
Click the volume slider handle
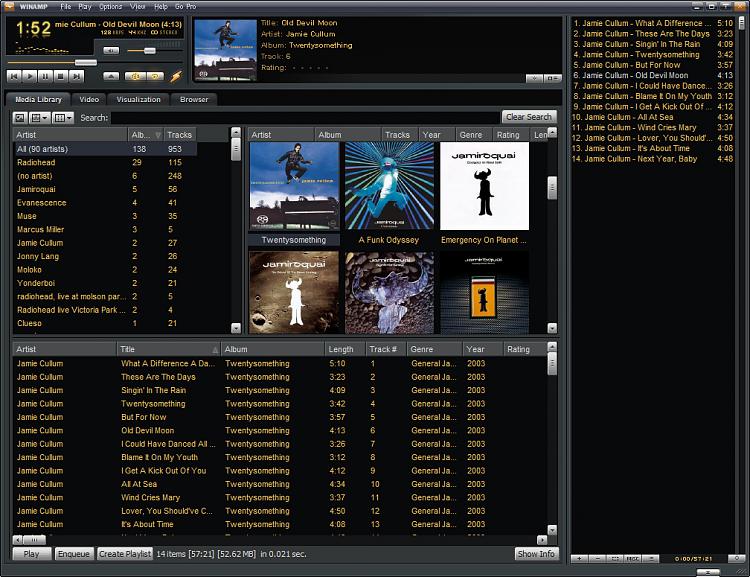coord(150,50)
